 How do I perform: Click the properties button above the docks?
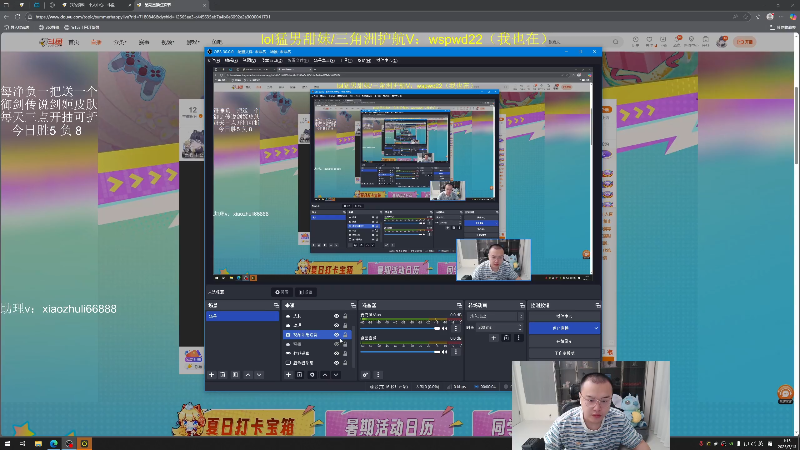point(282,292)
